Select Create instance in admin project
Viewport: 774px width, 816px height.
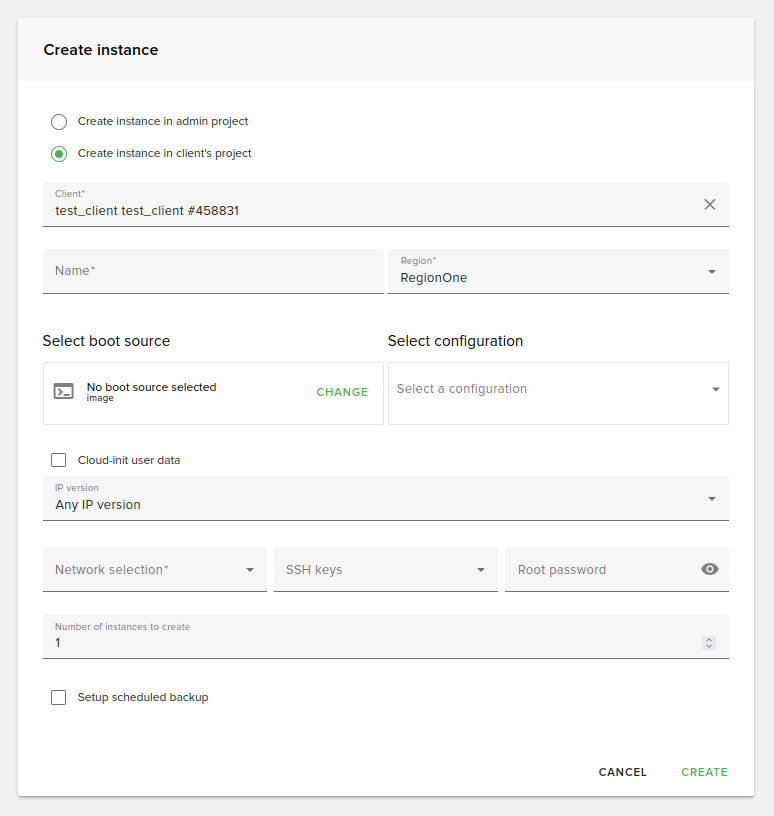pos(59,122)
